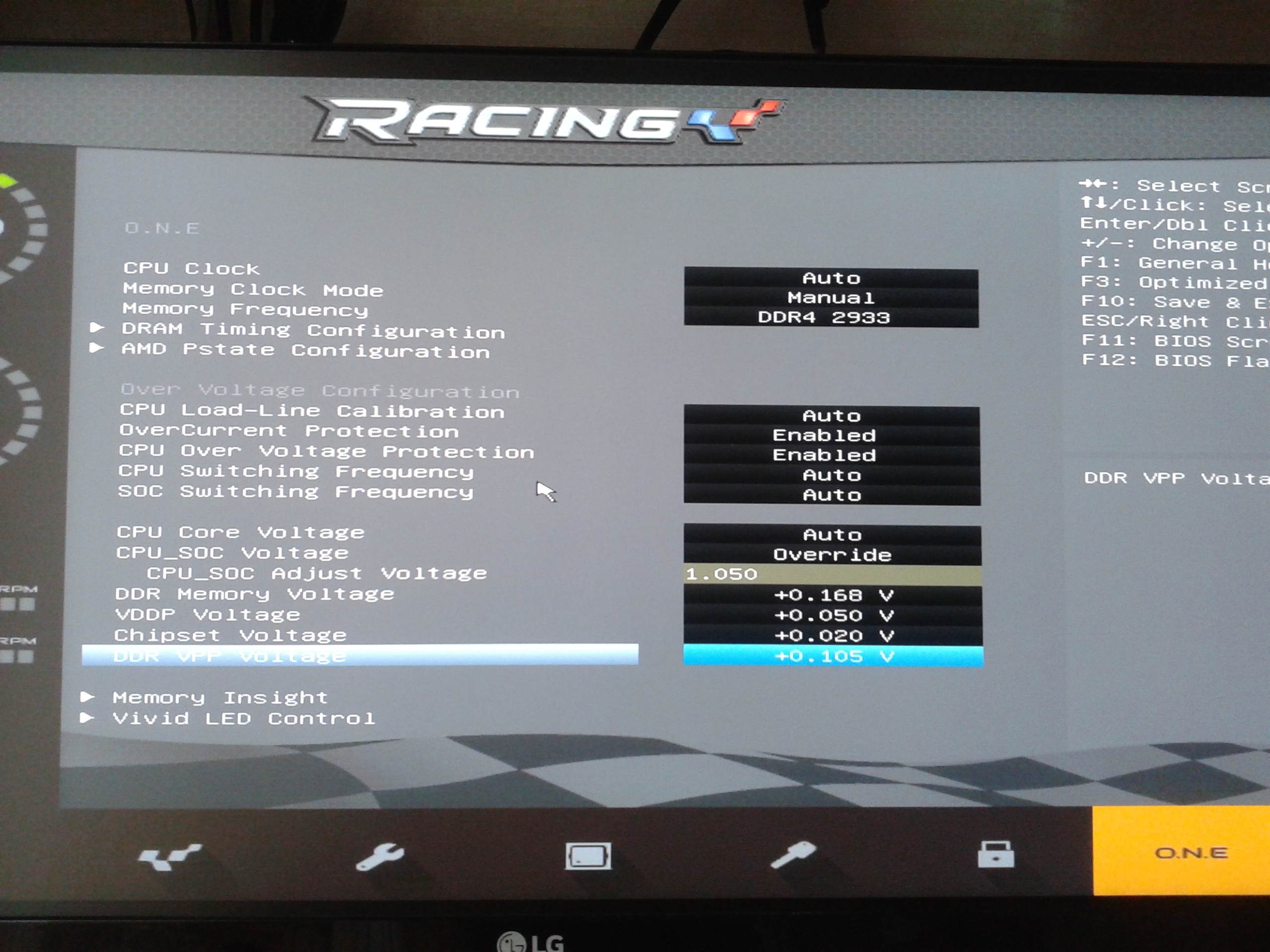Select the highlighted O.N.E tab
This screenshot has height=952, width=1270.
1191,853
